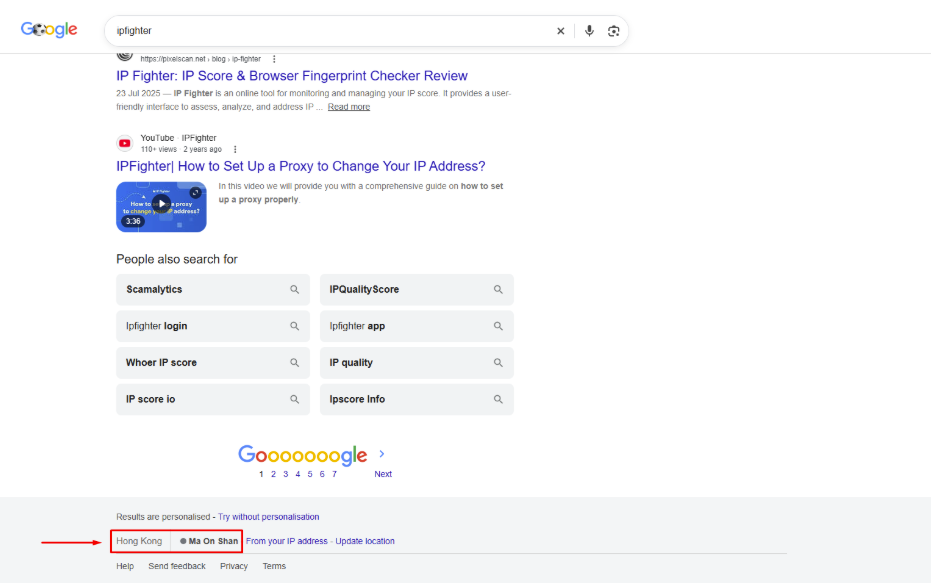
Task: Open more options for the YouTube result
Action: 235,150
